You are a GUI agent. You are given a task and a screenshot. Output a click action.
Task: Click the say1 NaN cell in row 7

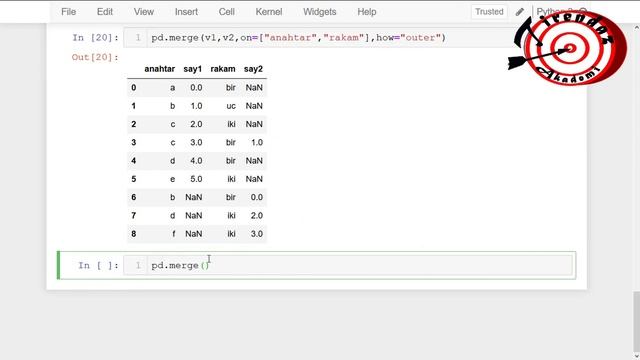[193, 216]
